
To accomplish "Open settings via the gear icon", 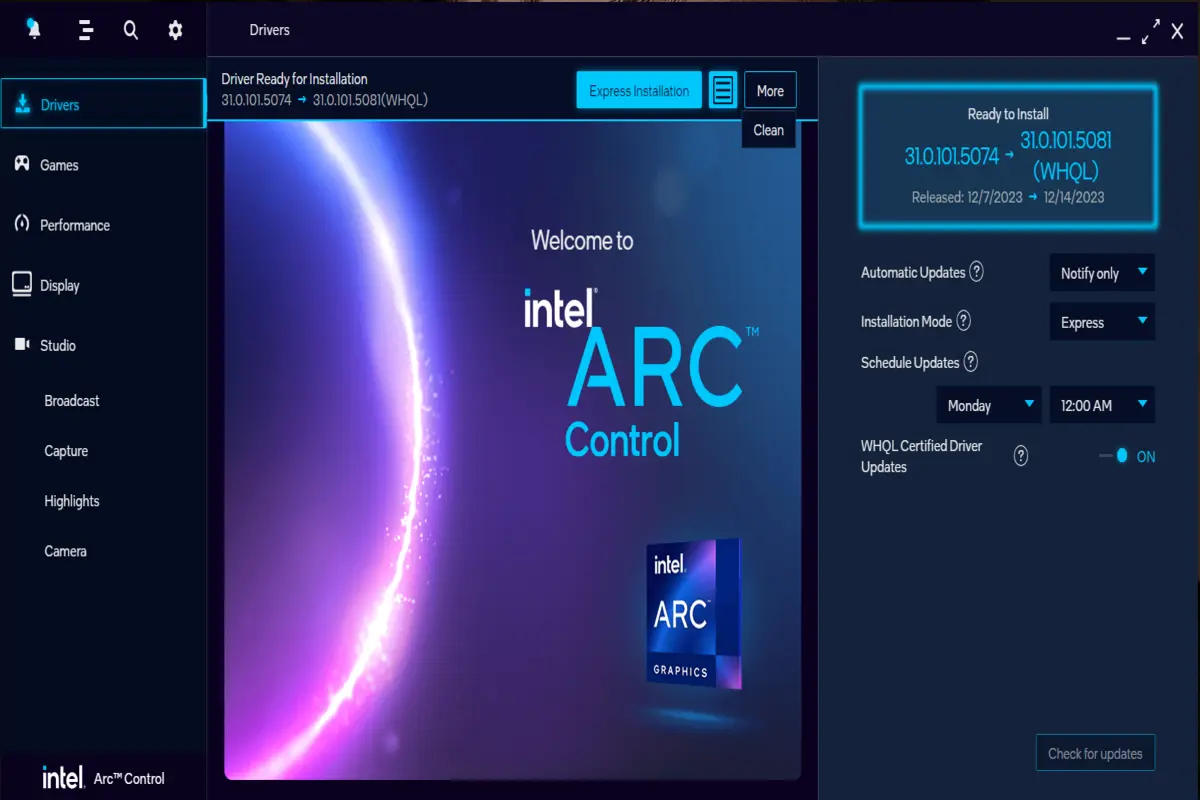I will (x=175, y=30).
